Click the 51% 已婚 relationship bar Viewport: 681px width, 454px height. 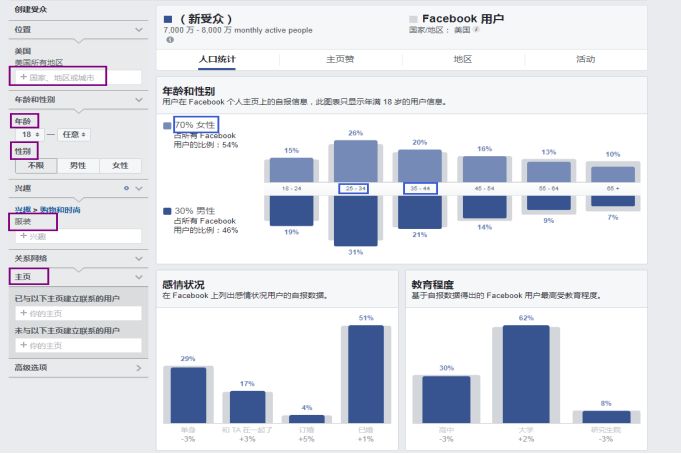366,374
